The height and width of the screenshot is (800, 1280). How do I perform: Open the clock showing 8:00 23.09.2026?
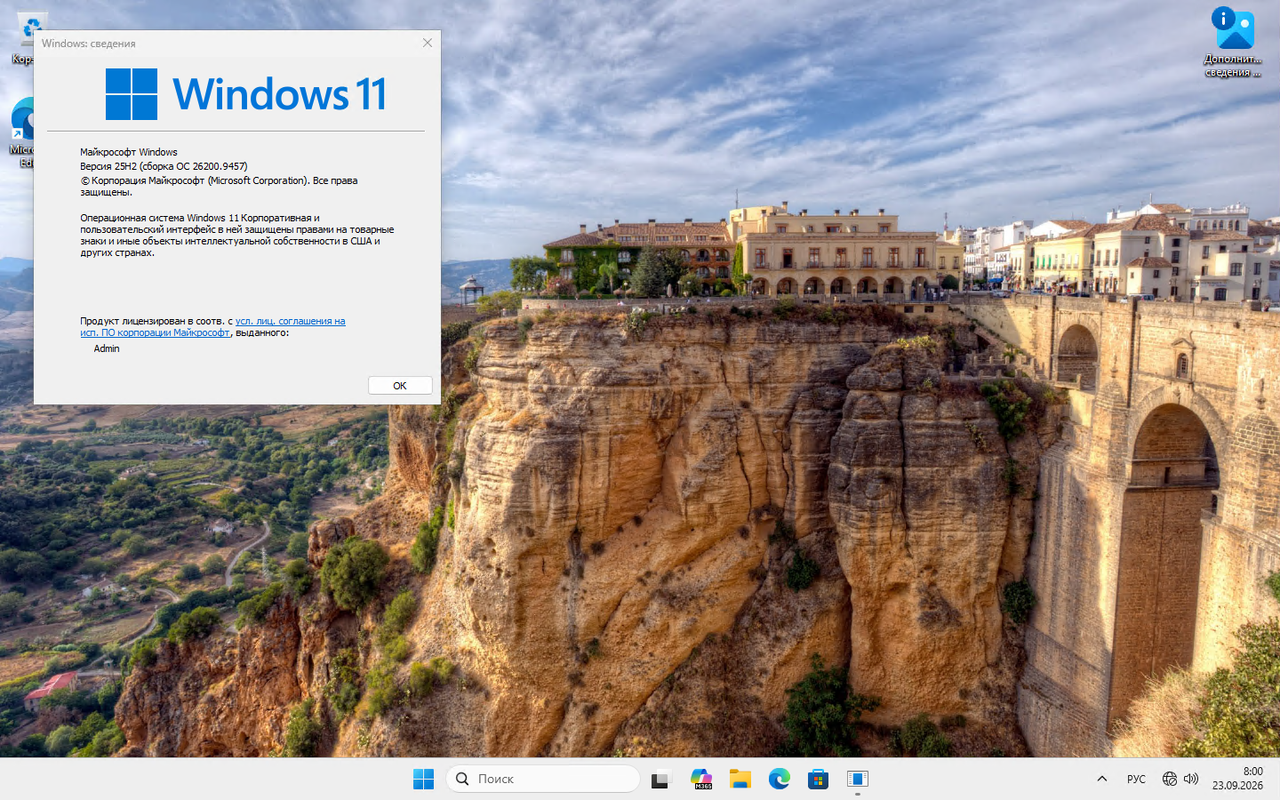tap(1238, 779)
